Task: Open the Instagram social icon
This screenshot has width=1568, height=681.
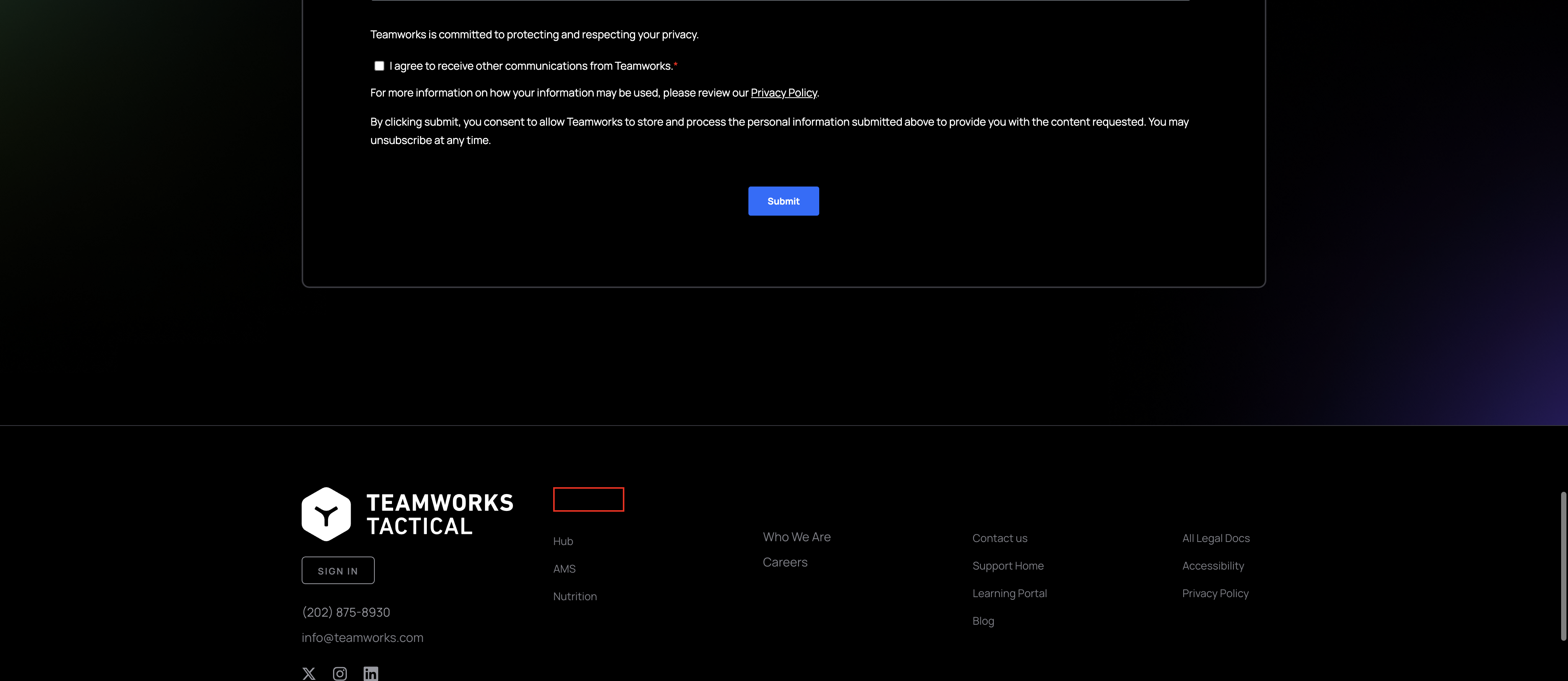Action: (340, 673)
